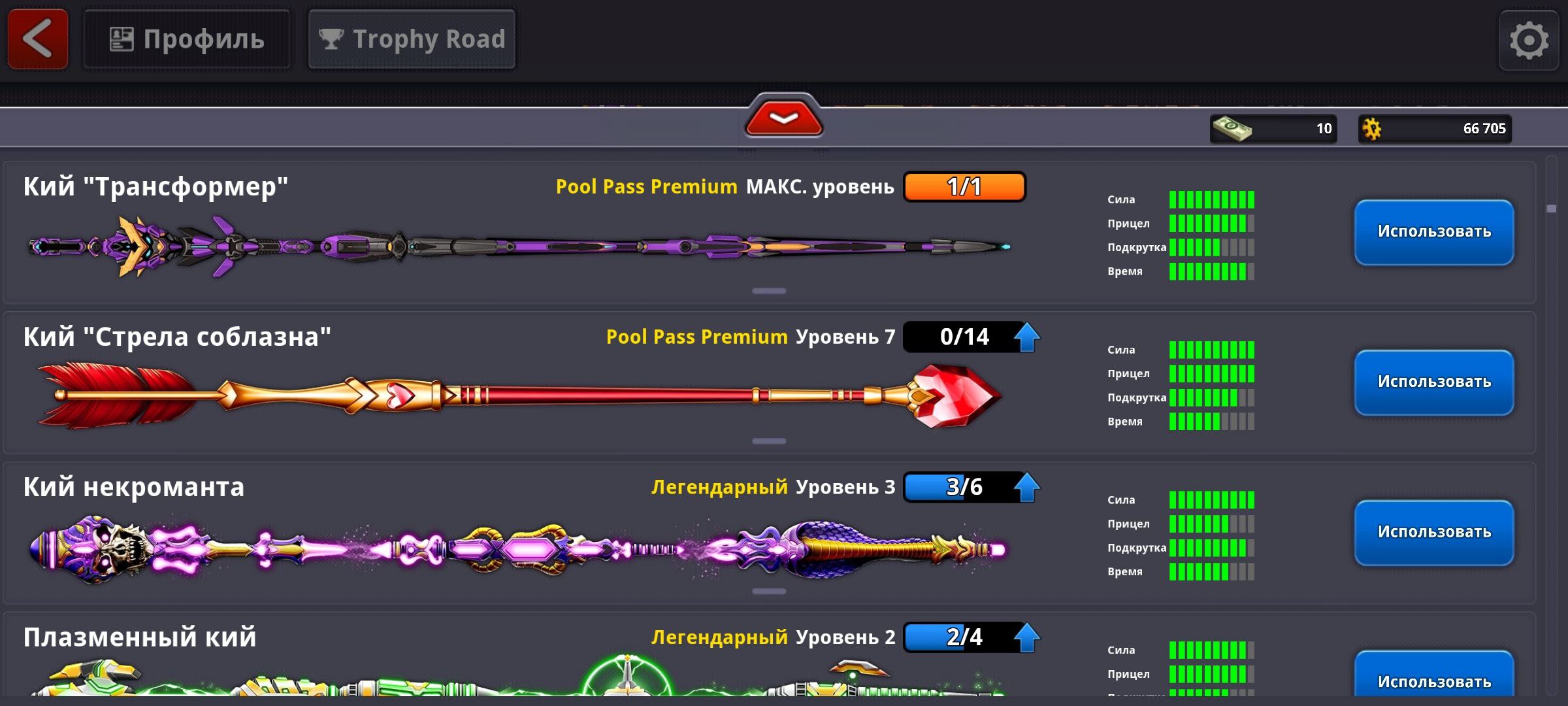Image resolution: width=1568 pixels, height=706 pixels.
Task: Use the Кий "Трансформер" cue
Action: pos(1434,232)
